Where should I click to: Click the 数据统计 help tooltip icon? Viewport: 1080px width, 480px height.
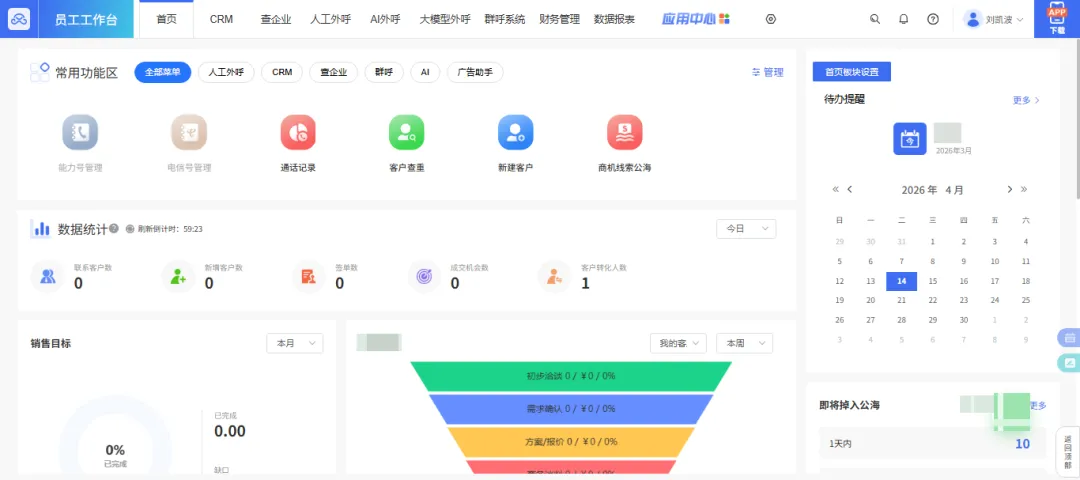114,229
